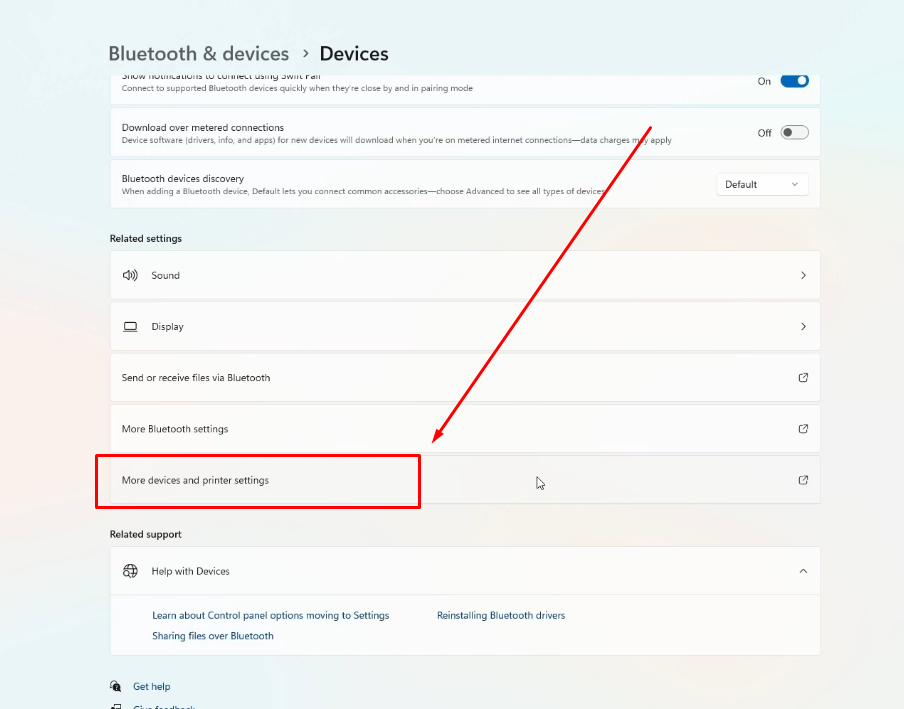The height and width of the screenshot is (709, 904).
Task: Open the Reinstalling Bluetooth drivers link
Action: point(501,616)
